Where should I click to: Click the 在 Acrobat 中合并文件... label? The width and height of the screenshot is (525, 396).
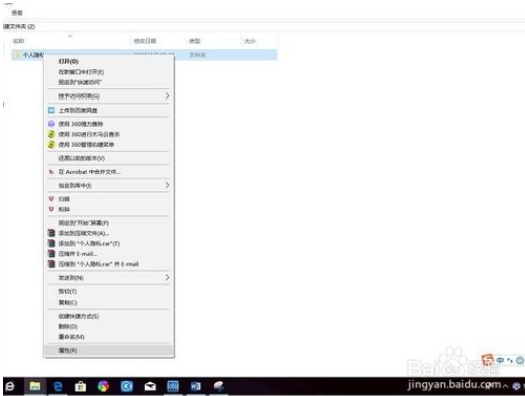pos(90,172)
